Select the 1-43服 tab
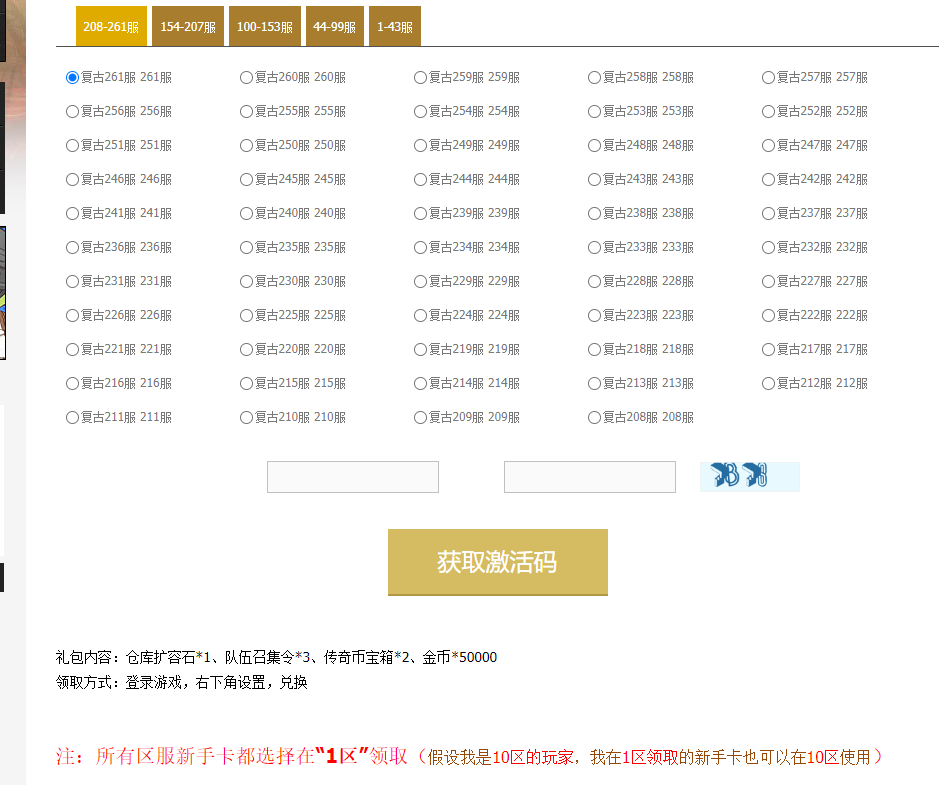This screenshot has height=785, width=939. (394, 27)
